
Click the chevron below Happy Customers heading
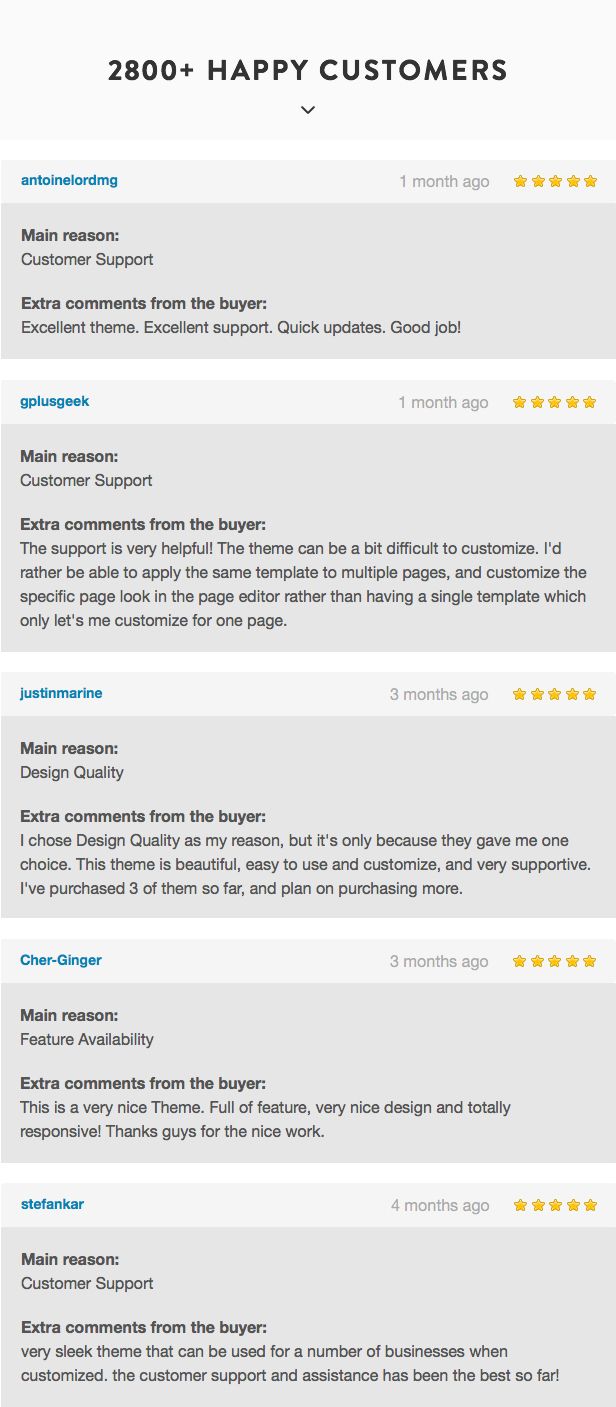pyautogui.click(x=308, y=110)
